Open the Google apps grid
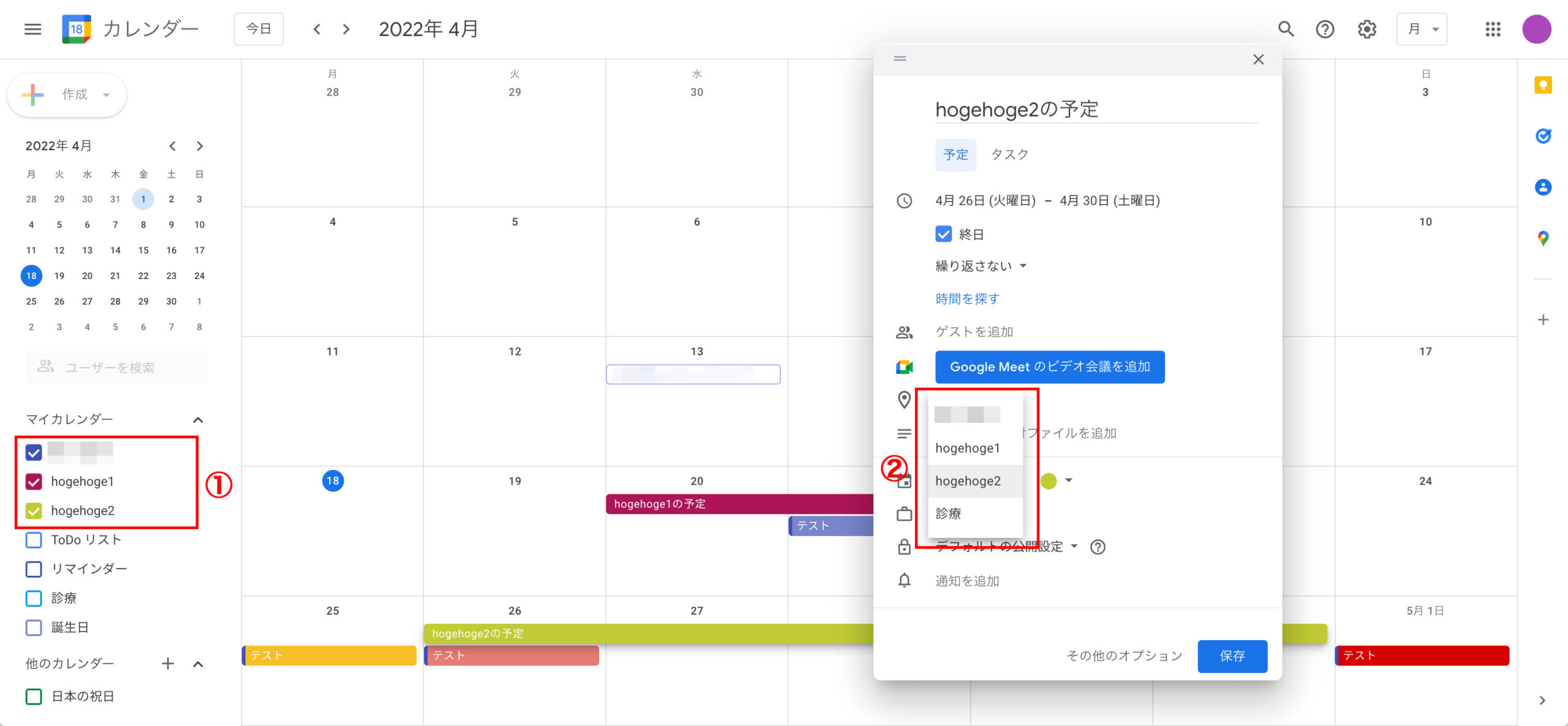The height and width of the screenshot is (726, 1568). coord(1493,29)
